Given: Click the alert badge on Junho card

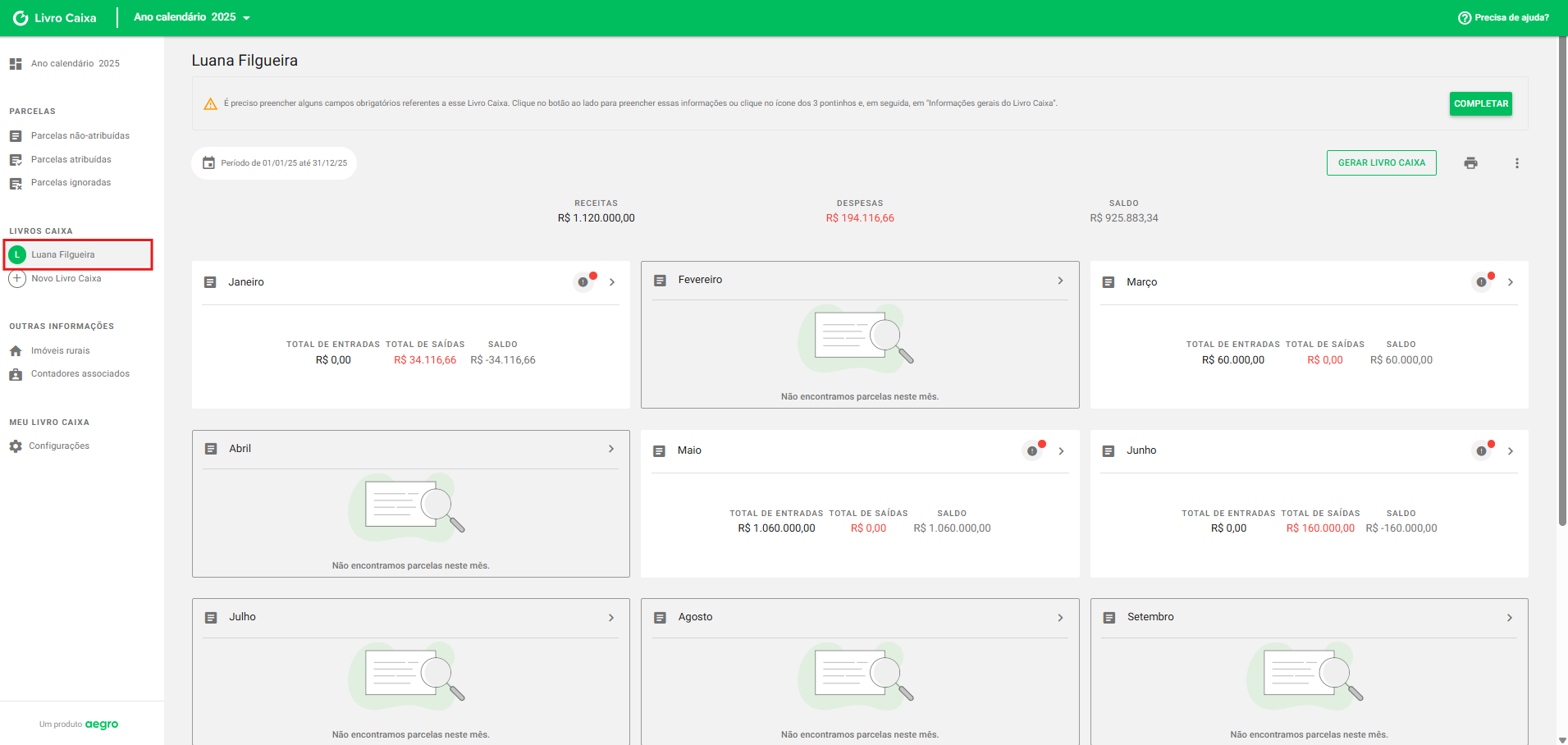Looking at the screenshot, I should (1481, 450).
